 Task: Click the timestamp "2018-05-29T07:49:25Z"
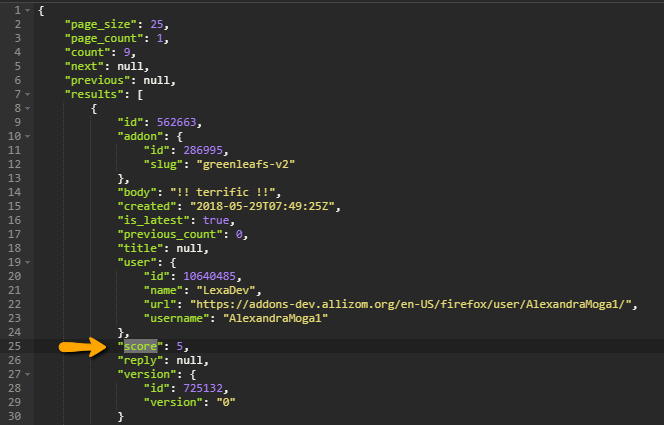pos(262,206)
